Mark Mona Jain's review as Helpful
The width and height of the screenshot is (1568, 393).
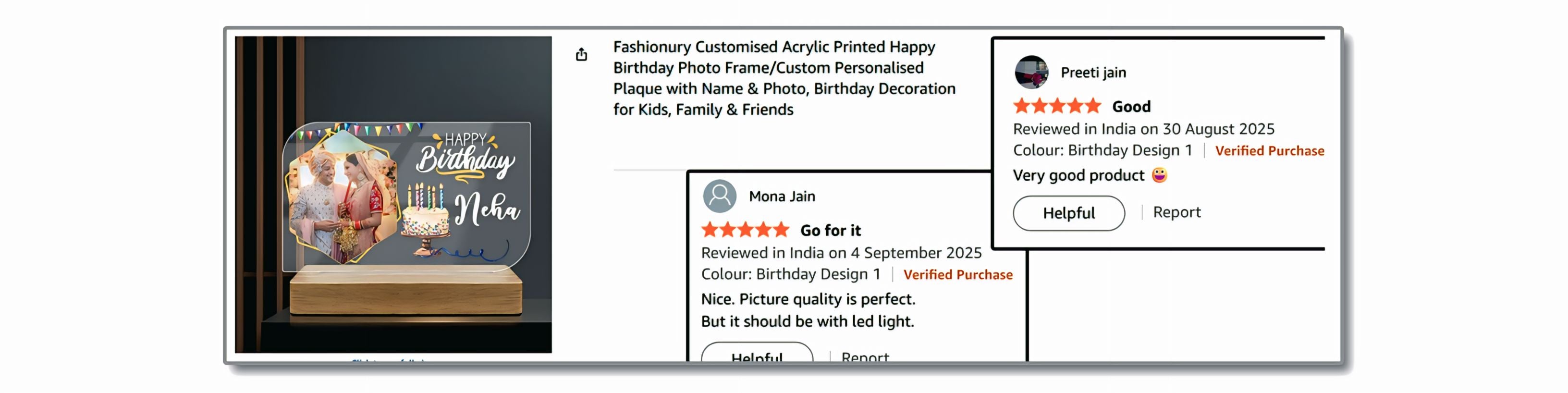coord(757,354)
